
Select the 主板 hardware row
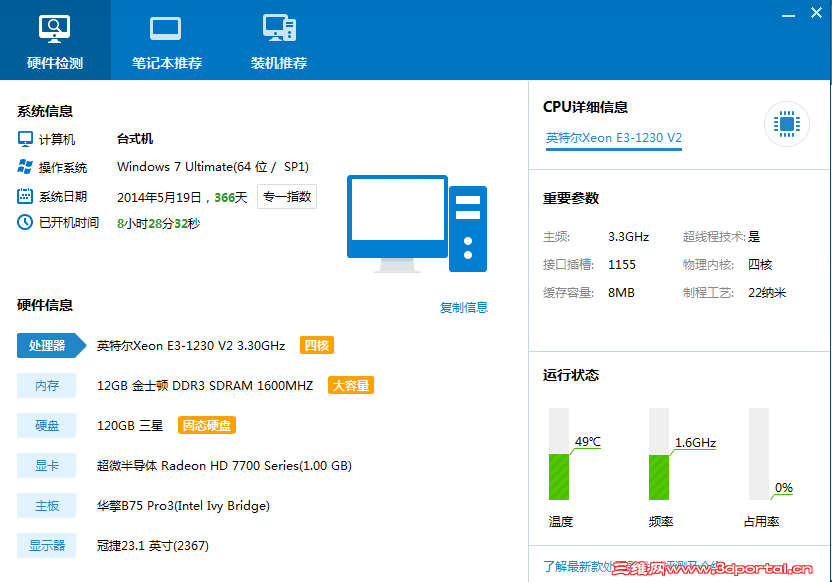pyautogui.click(x=46, y=505)
